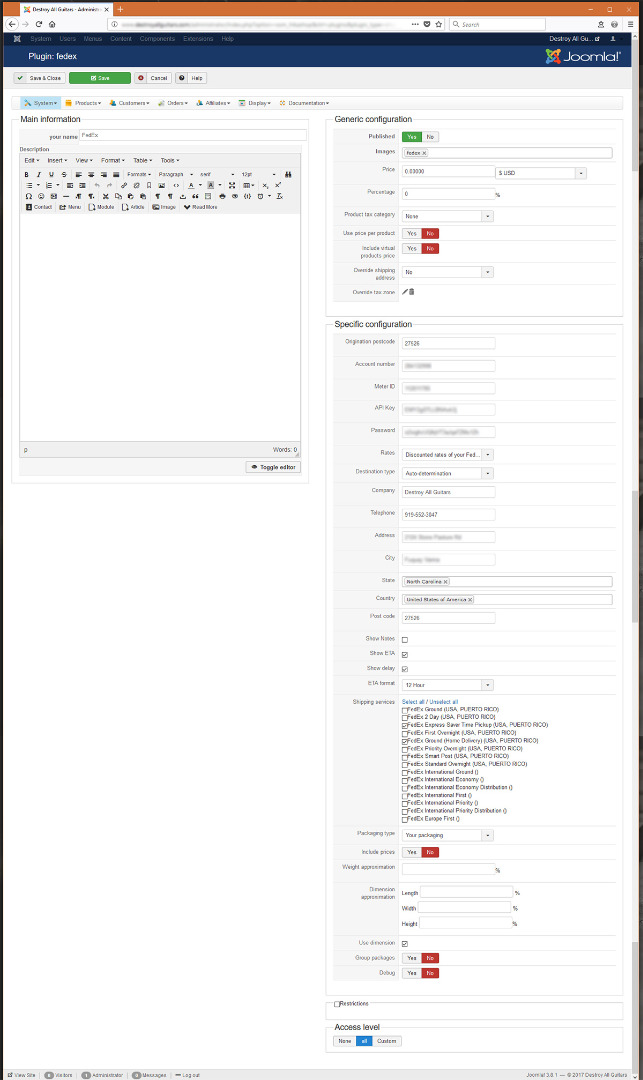Click the Save & Close button
Screen dimensions: 643x1080
[x=40, y=78]
